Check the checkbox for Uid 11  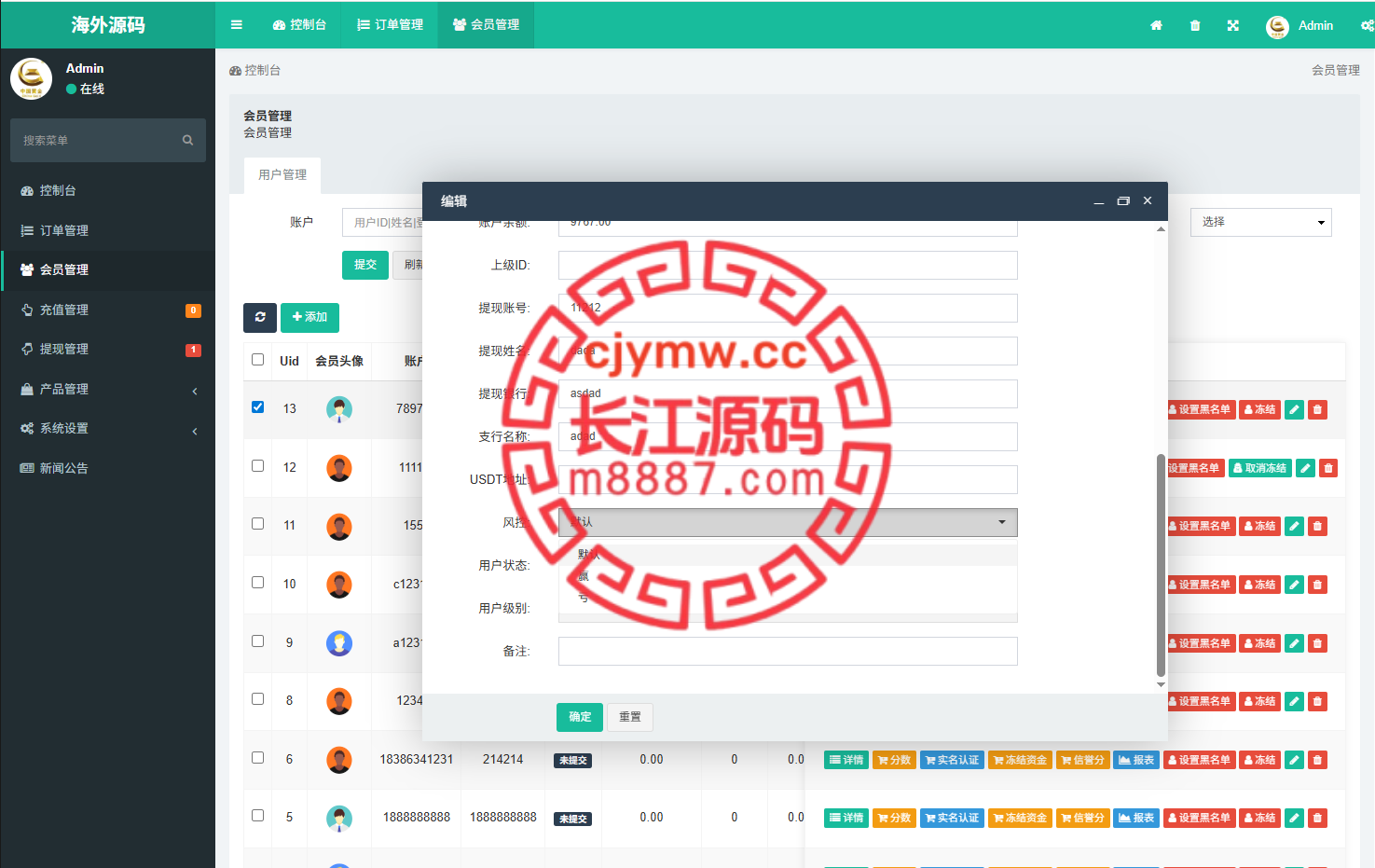tap(258, 524)
